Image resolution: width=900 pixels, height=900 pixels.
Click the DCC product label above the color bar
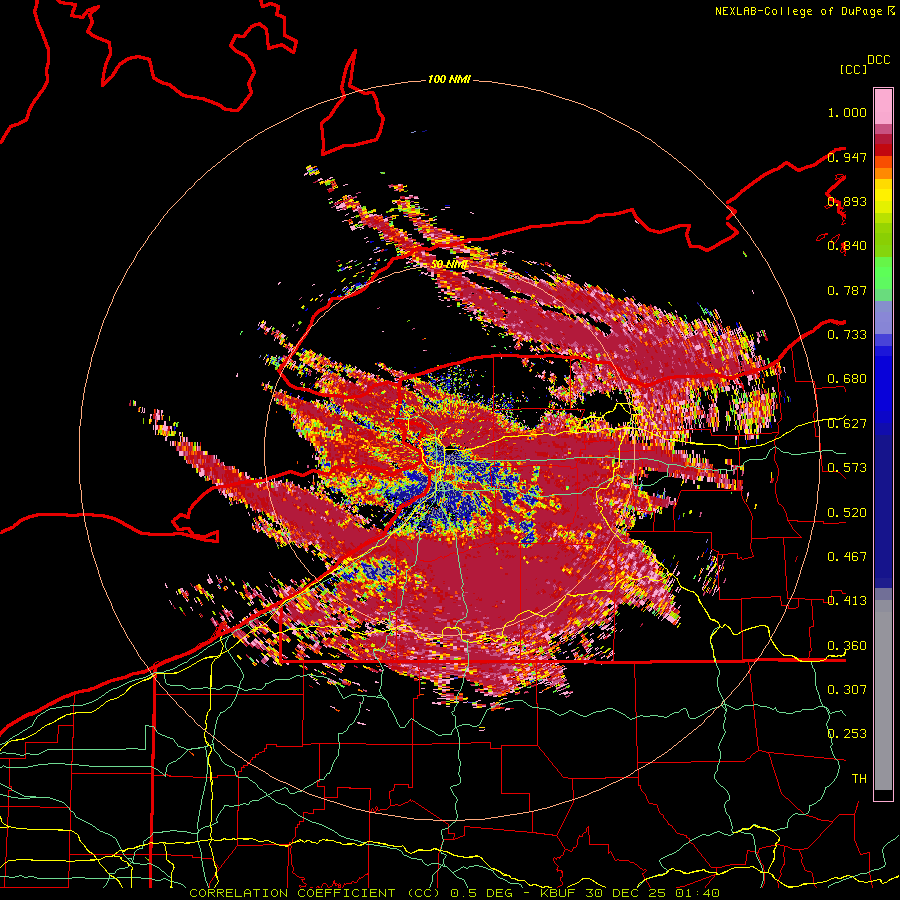pos(878,60)
